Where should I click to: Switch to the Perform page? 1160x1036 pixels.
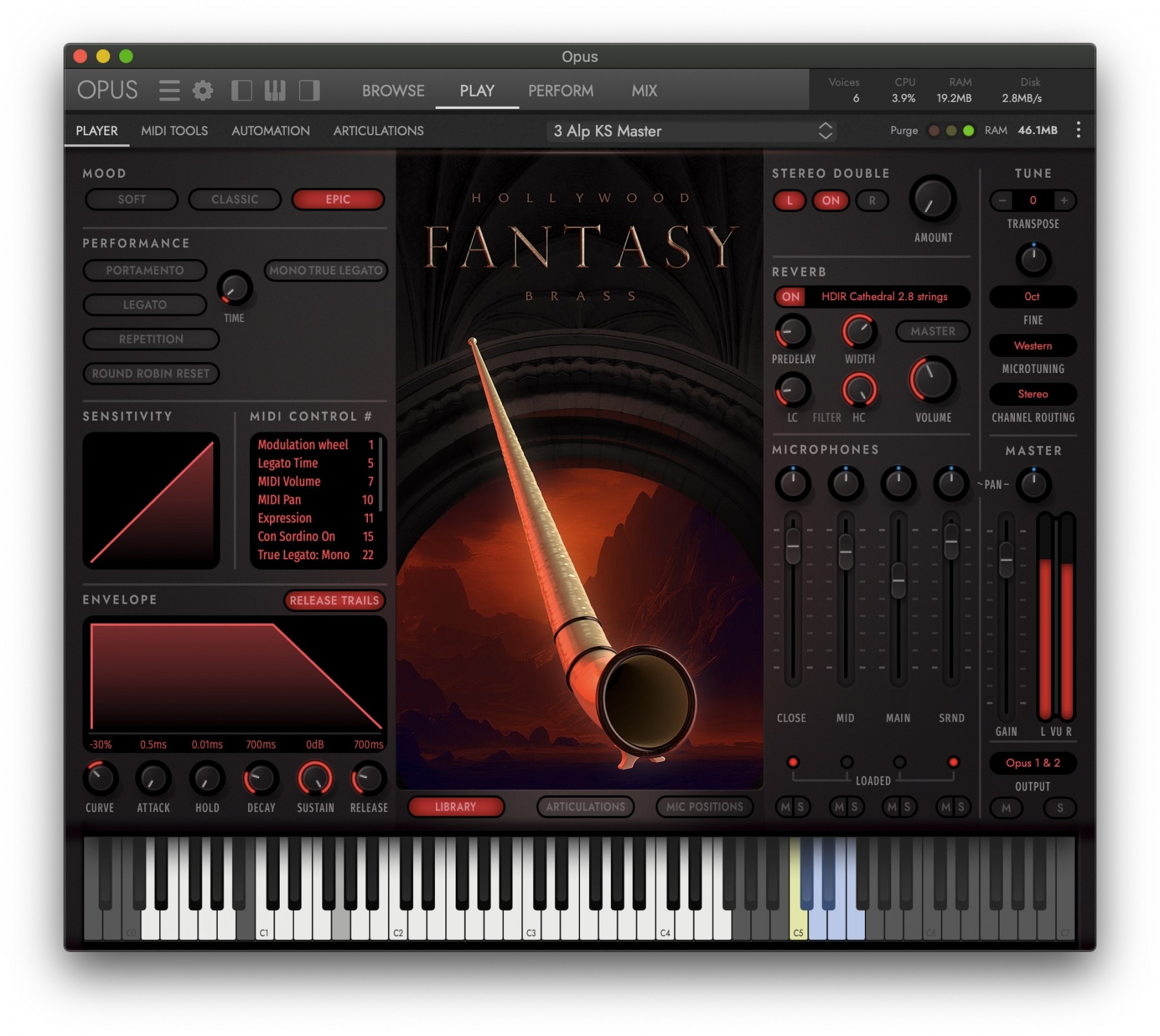tap(561, 91)
